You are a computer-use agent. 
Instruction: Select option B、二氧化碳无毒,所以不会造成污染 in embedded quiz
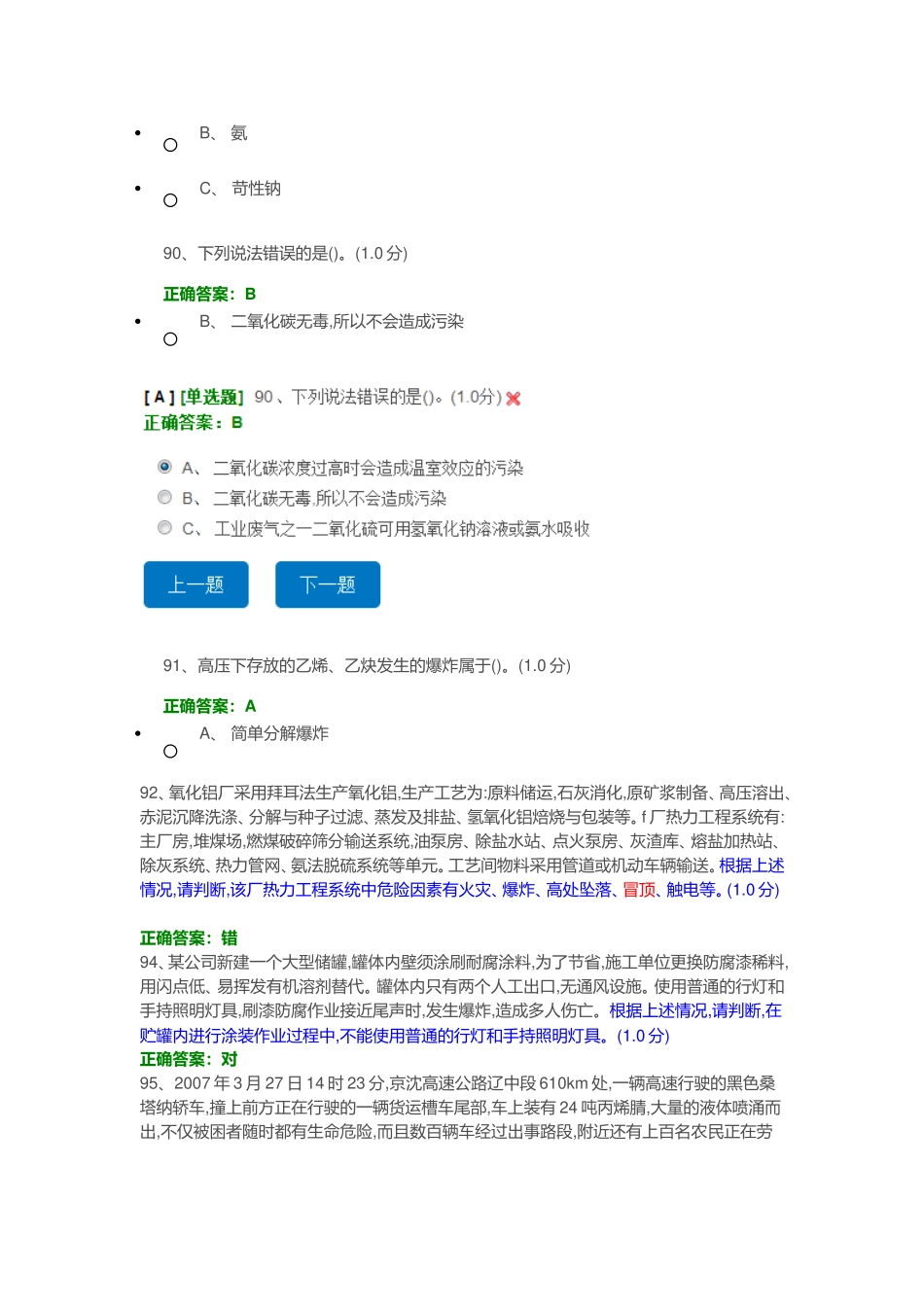(164, 497)
